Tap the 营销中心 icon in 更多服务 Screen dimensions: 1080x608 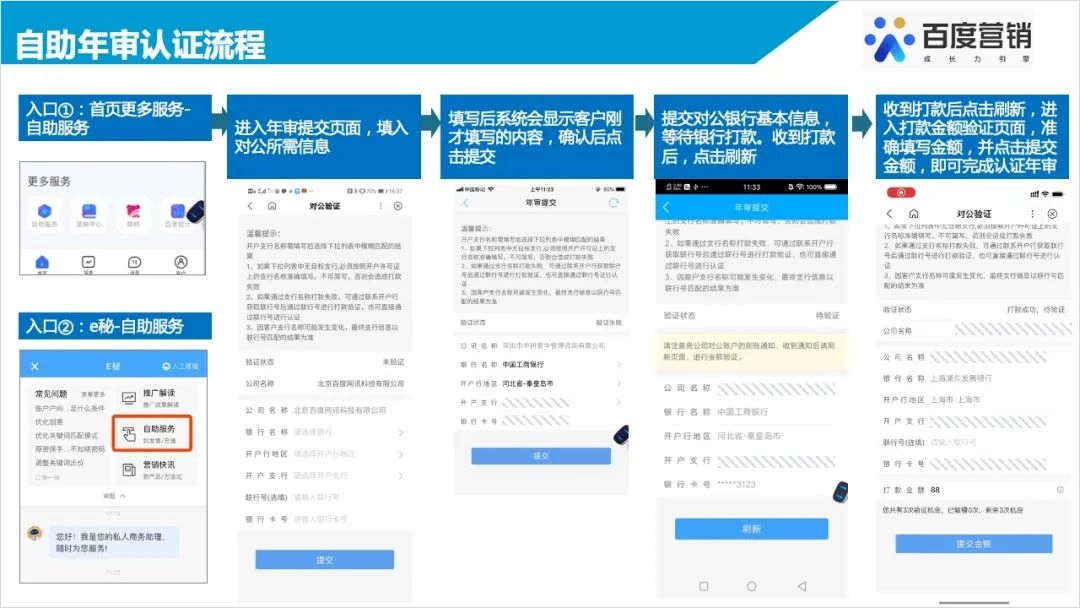tap(88, 212)
